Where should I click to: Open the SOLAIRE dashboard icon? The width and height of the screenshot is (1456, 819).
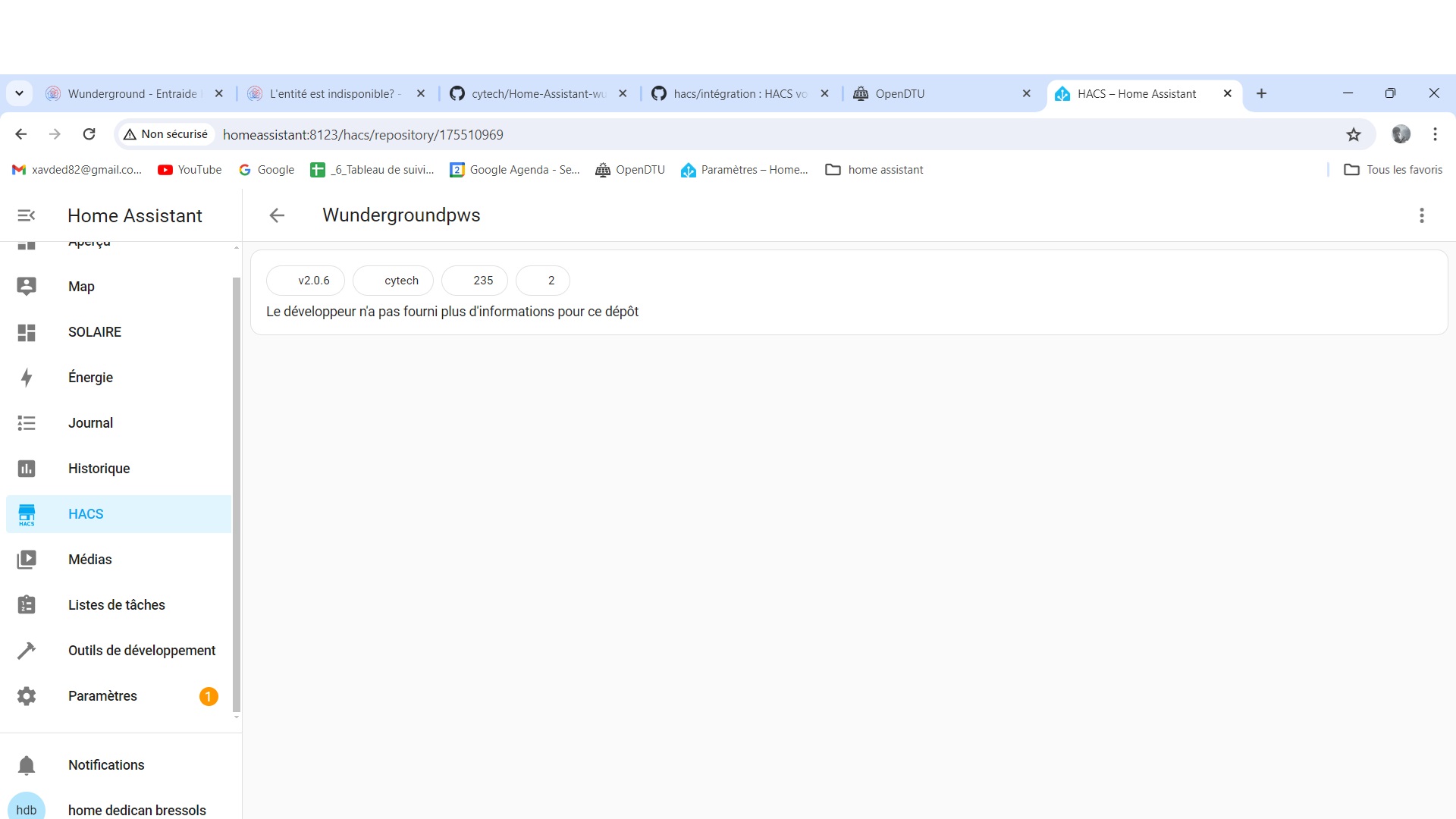click(27, 332)
